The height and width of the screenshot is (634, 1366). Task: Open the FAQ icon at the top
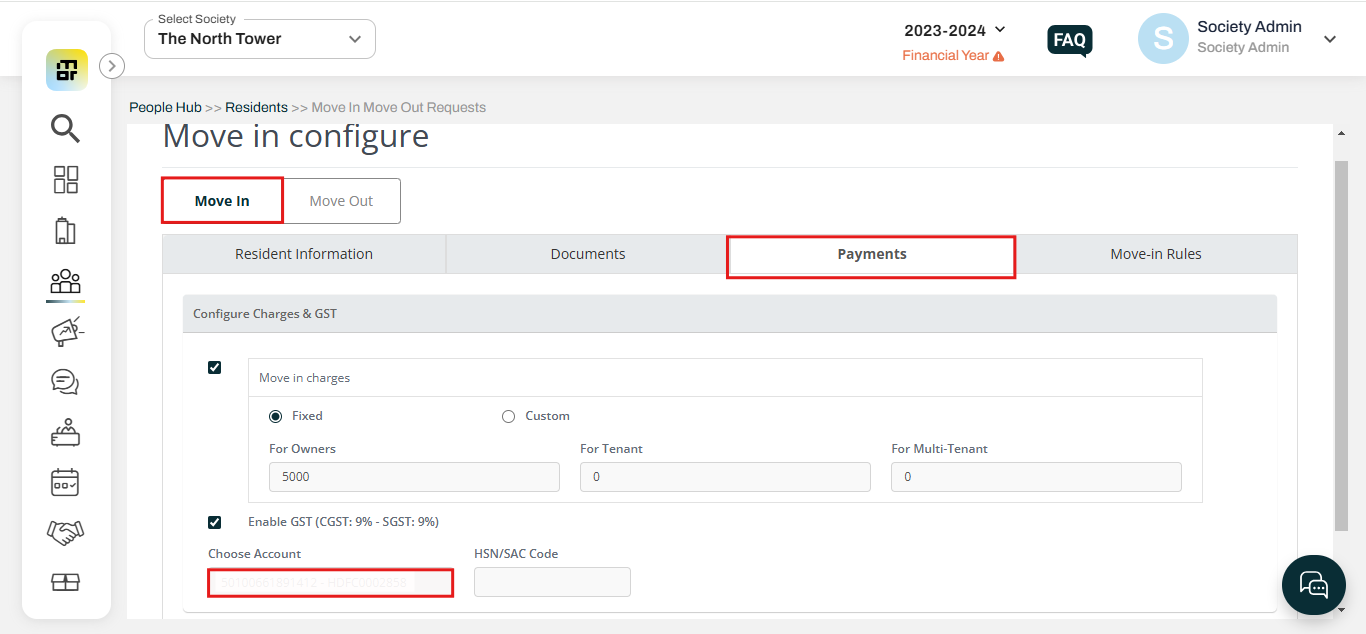(x=1069, y=40)
